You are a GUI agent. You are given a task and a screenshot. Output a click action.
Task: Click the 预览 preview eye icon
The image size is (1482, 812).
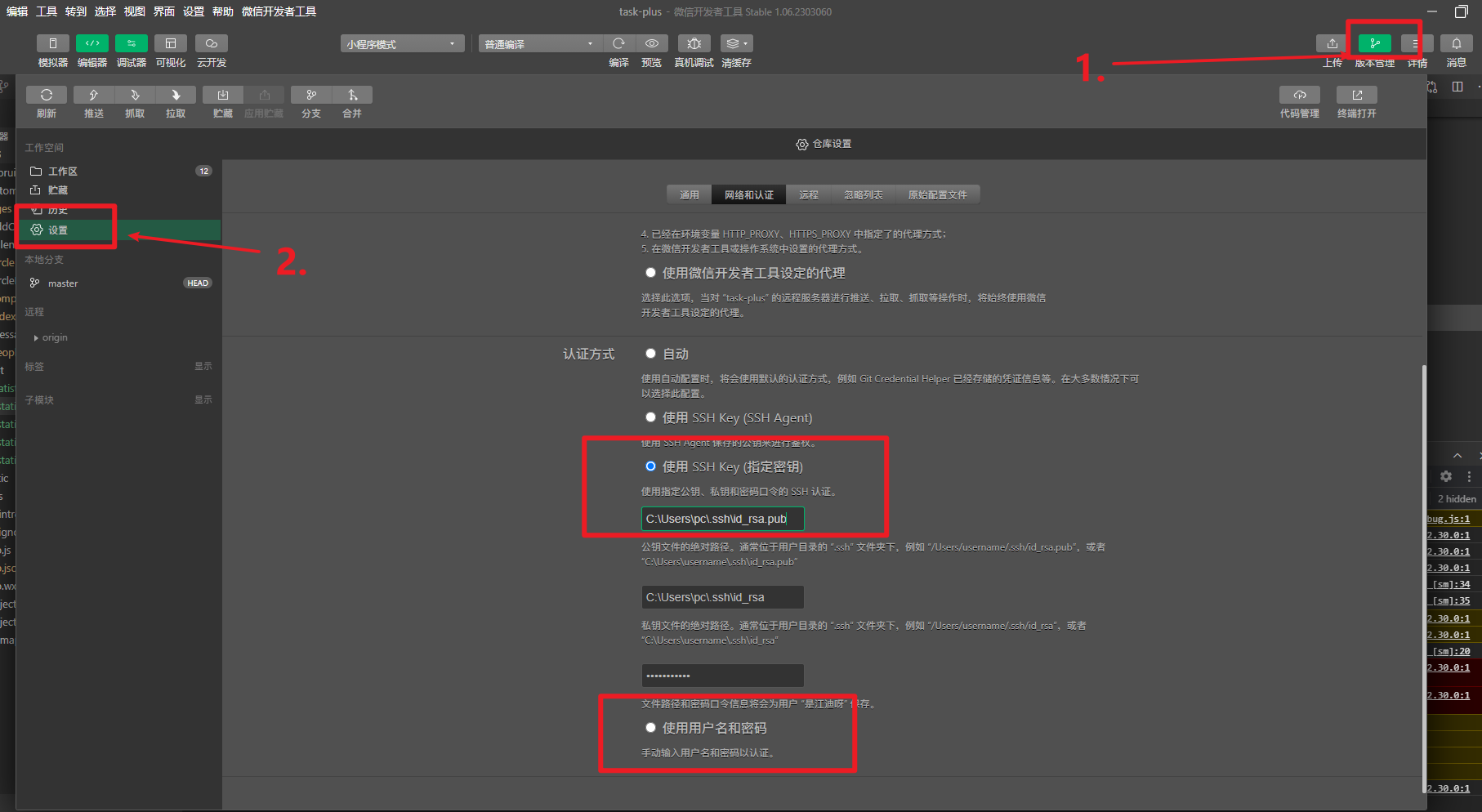click(x=652, y=43)
